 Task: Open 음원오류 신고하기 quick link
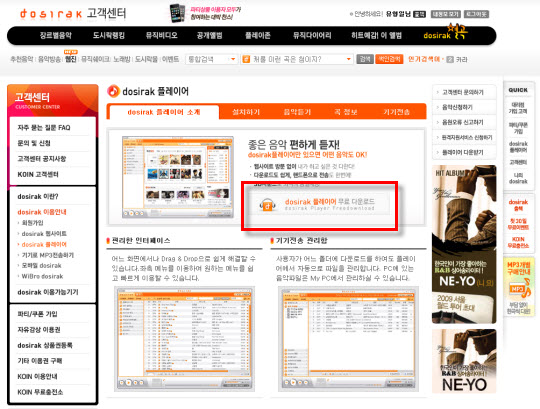463,122
